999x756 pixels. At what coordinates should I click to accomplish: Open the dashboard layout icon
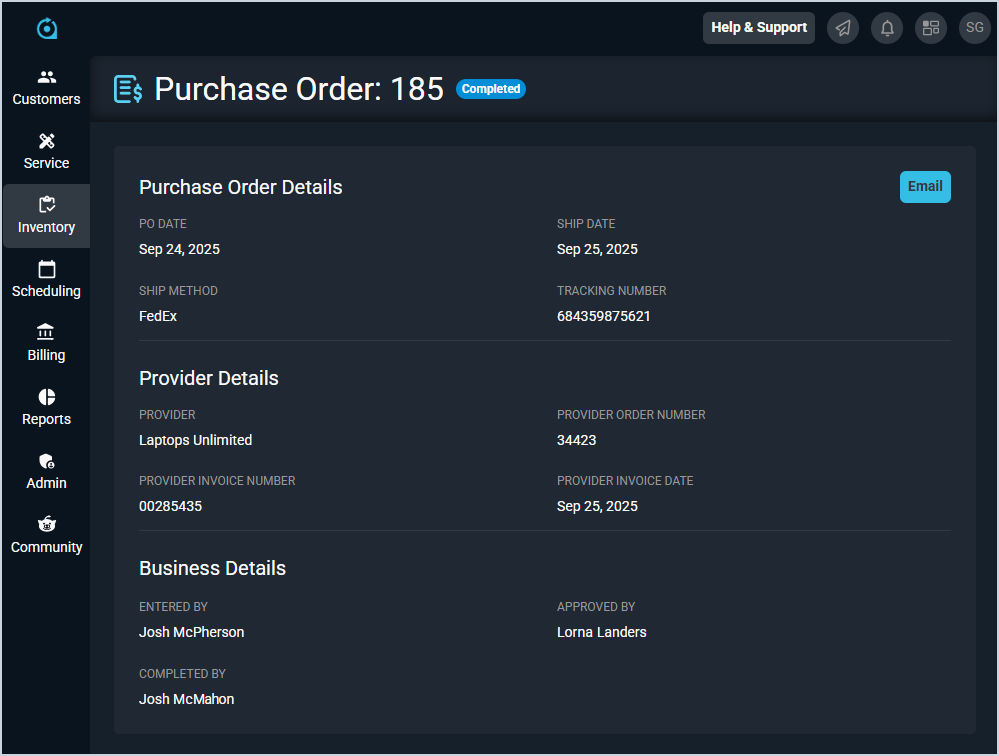tap(931, 28)
